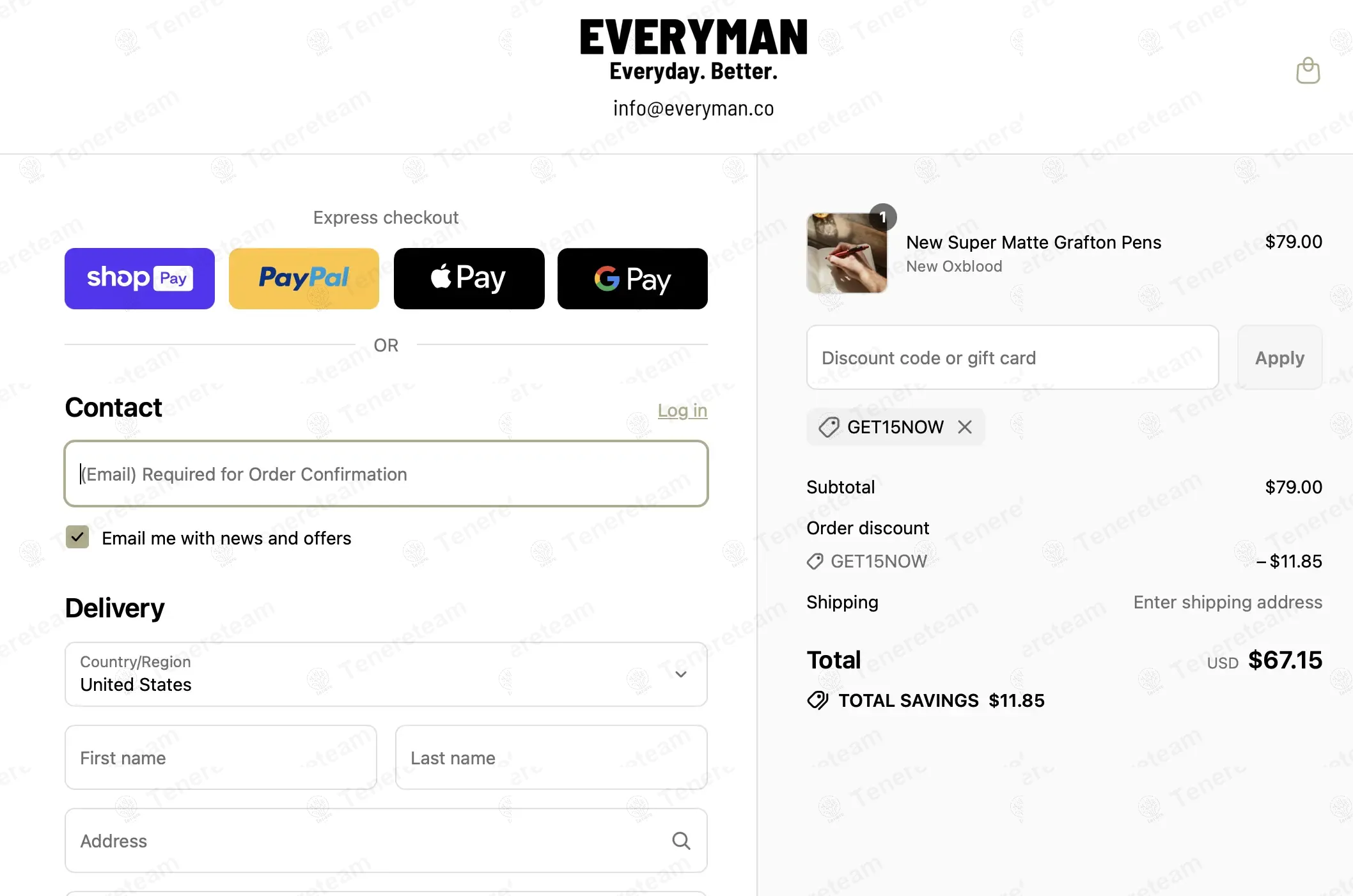This screenshot has width=1353, height=896.
Task: Click the order discount GET15NOW tag icon
Action: [x=815, y=561]
